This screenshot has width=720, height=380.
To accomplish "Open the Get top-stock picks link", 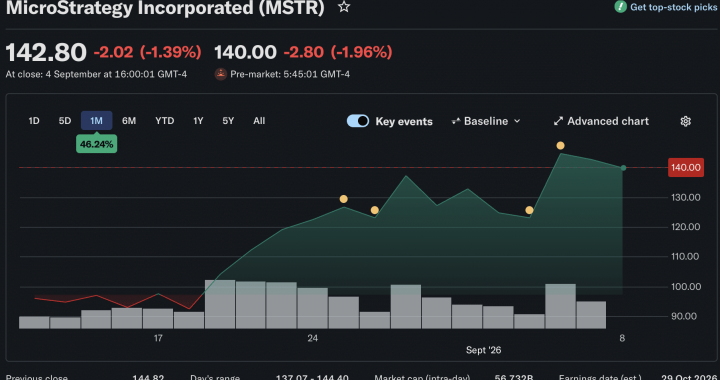I will 673,7.
